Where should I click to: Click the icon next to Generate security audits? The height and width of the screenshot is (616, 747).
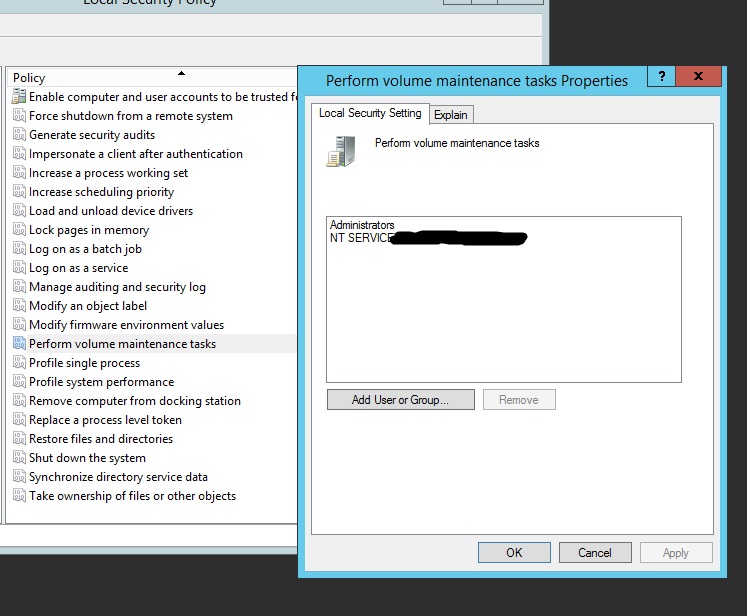(x=19, y=135)
